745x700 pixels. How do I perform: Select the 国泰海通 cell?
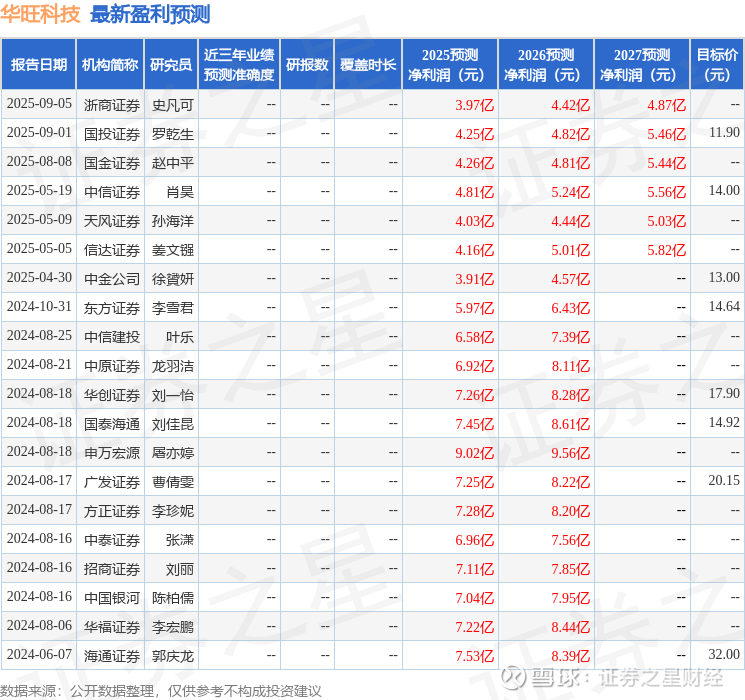[112, 424]
